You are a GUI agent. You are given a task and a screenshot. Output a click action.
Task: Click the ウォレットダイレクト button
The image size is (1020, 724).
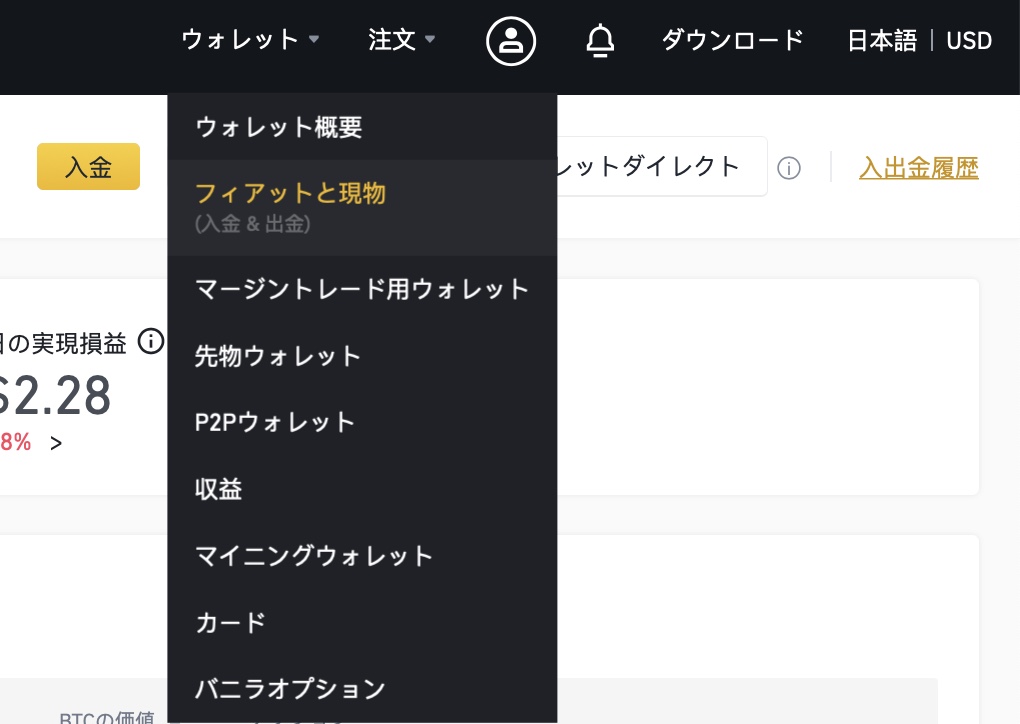point(662,166)
